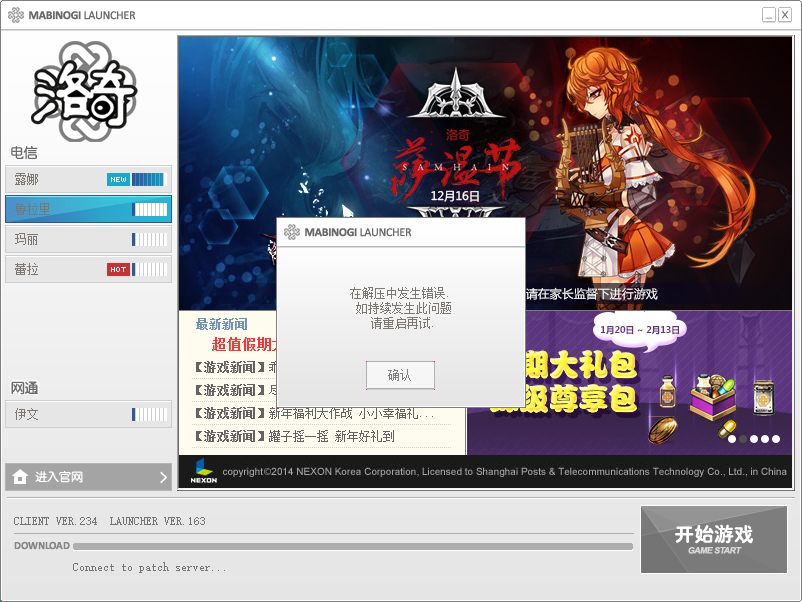Screen dimensions: 802x602
Task: Select the 鲁拉里 server
Action: click(x=88, y=209)
